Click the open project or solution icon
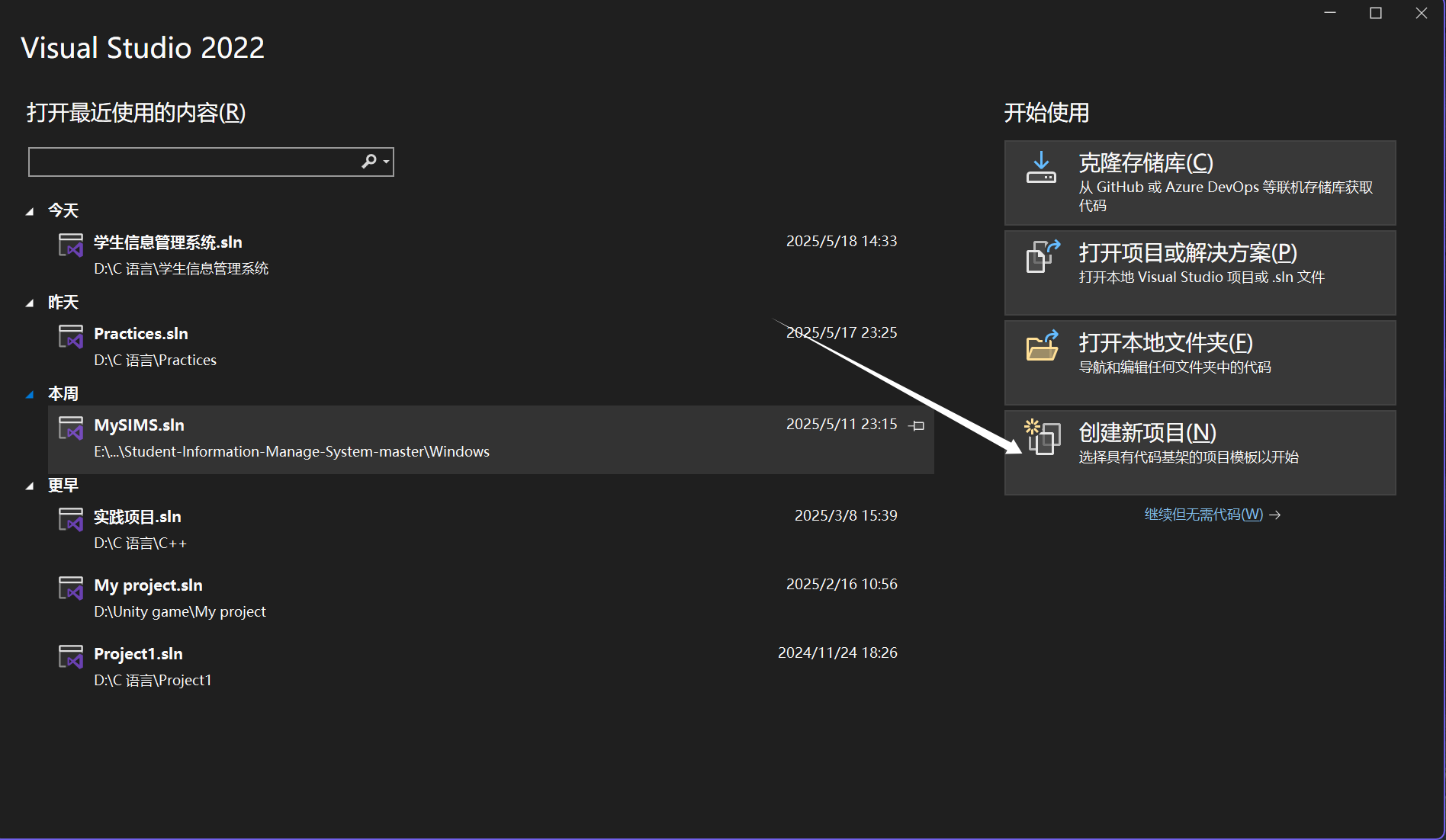Viewport: 1446px width, 840px height. 1043,256
